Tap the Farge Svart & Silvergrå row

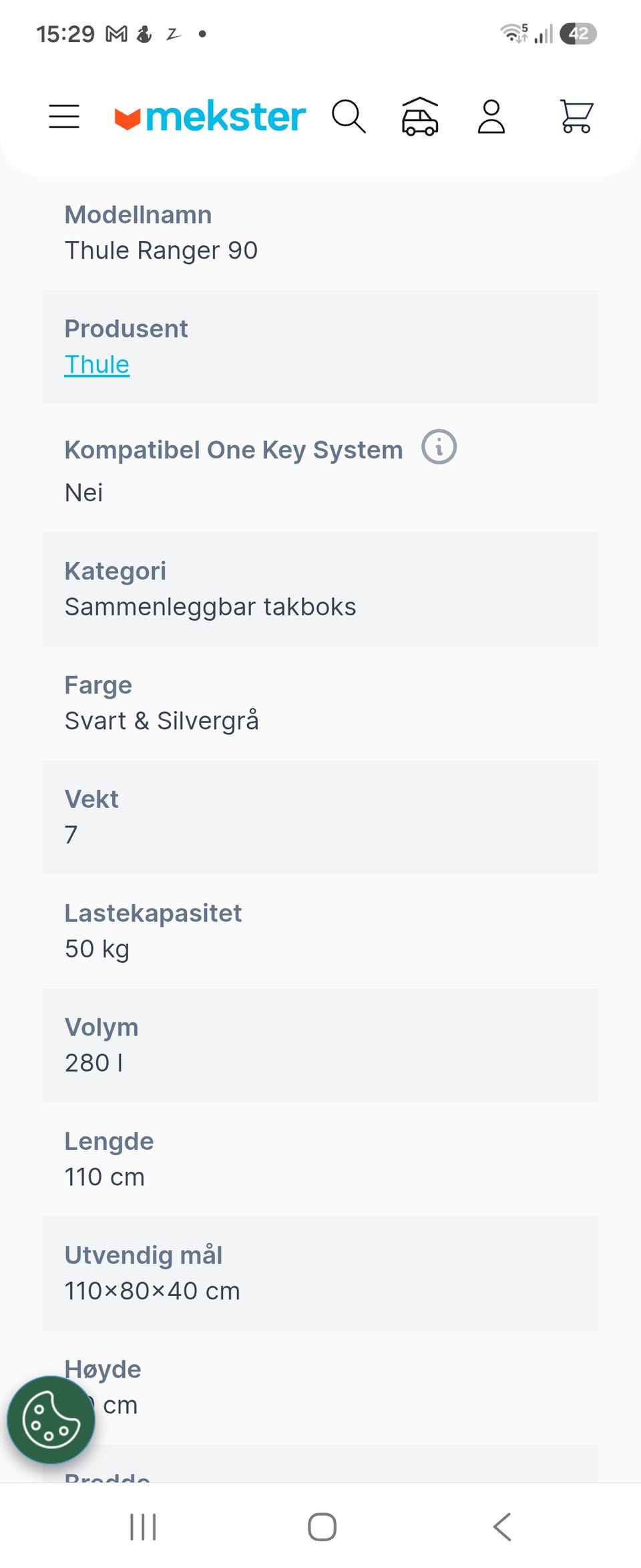coord(320,703)
